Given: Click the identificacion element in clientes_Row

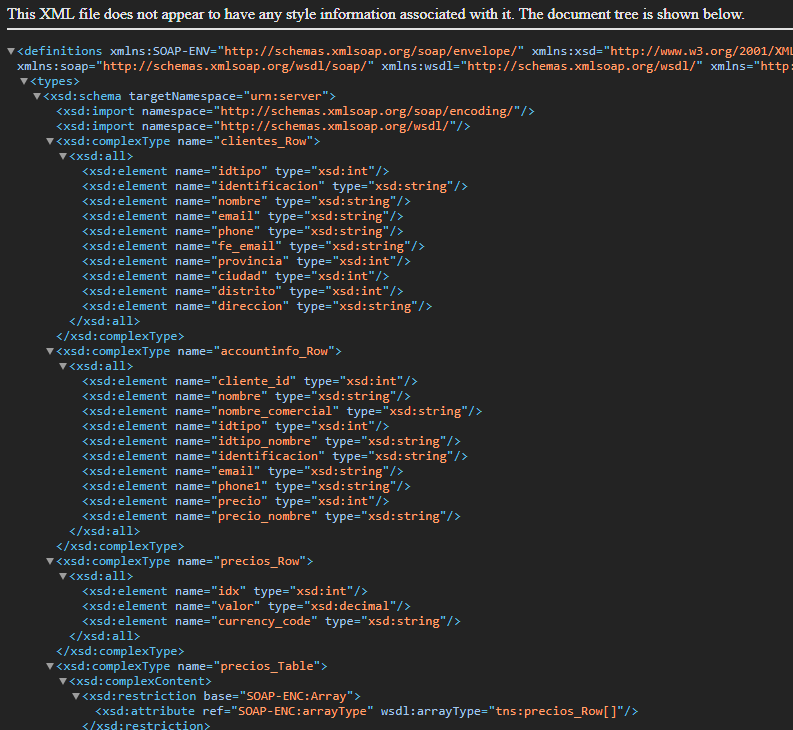Looking at the screenshot, I should pos(275,186).
